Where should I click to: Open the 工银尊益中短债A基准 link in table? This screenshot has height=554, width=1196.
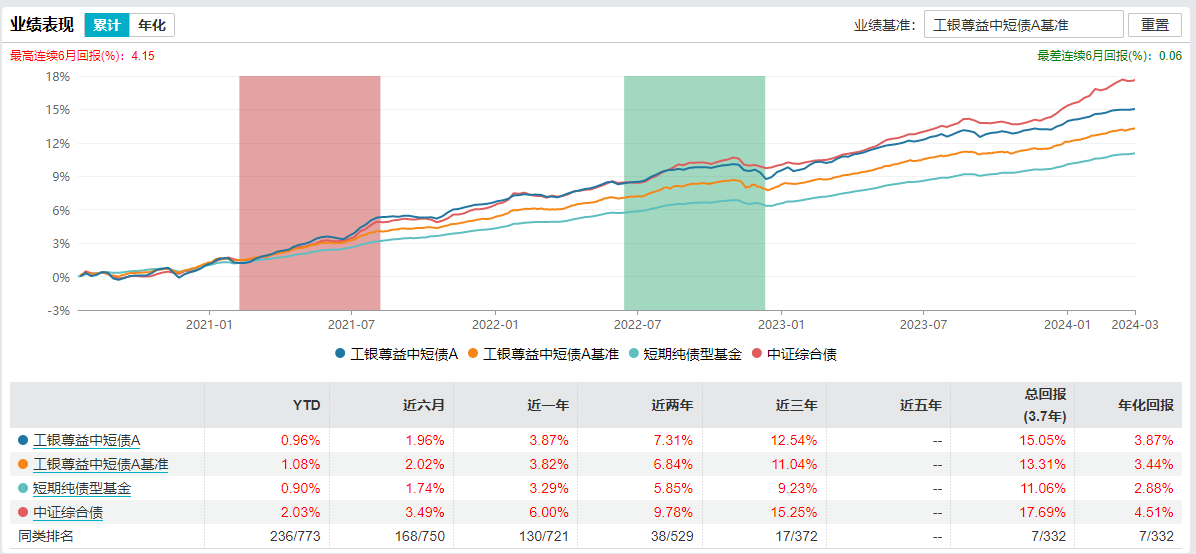click(101, 464)
